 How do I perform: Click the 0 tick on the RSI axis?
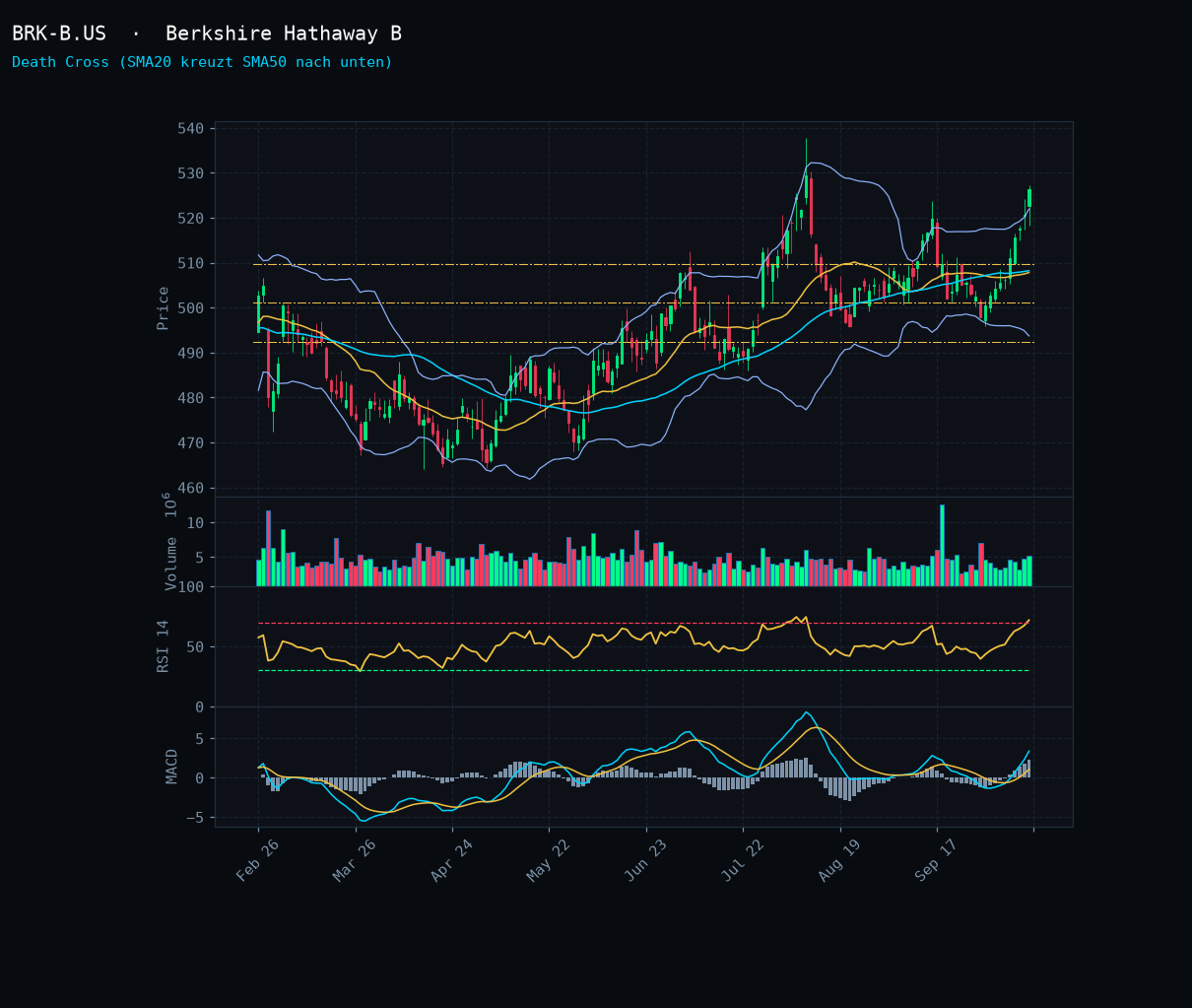pyautogui.click(x=200, y=706)
